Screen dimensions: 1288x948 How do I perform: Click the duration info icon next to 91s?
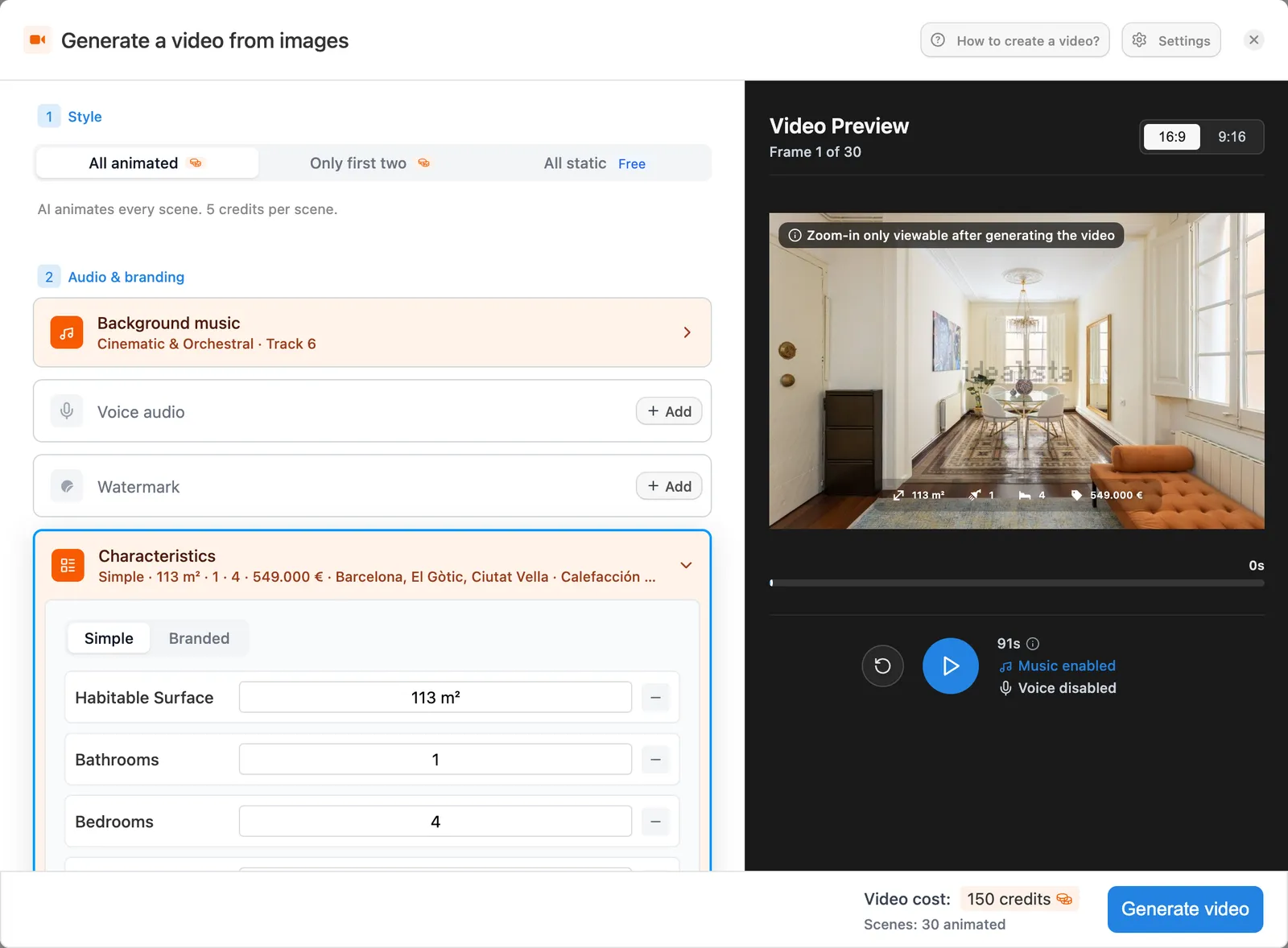[x=1033, y=644]
